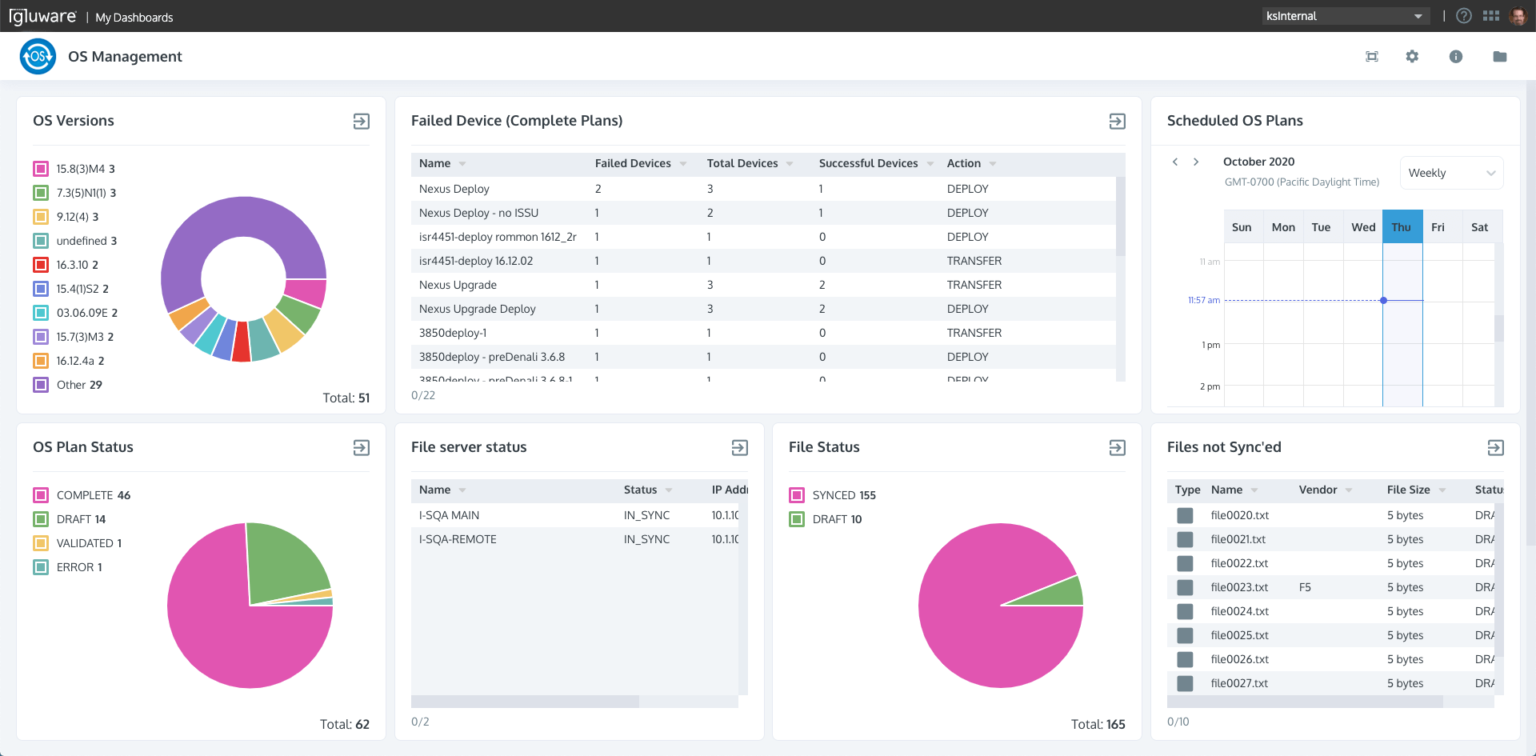Open the dashboard info icon
The width and height of the screenshot is (1536, 756).
coord(1456,56)
